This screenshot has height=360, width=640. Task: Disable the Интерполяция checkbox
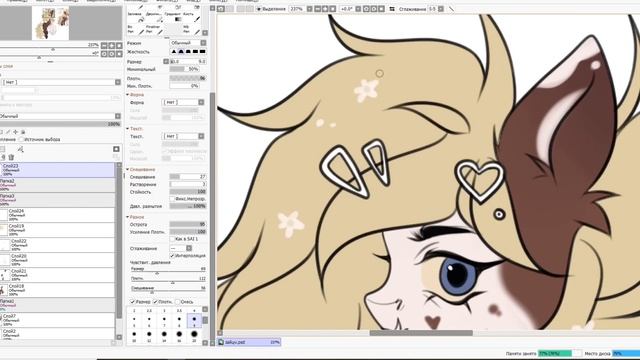[172, 256]
